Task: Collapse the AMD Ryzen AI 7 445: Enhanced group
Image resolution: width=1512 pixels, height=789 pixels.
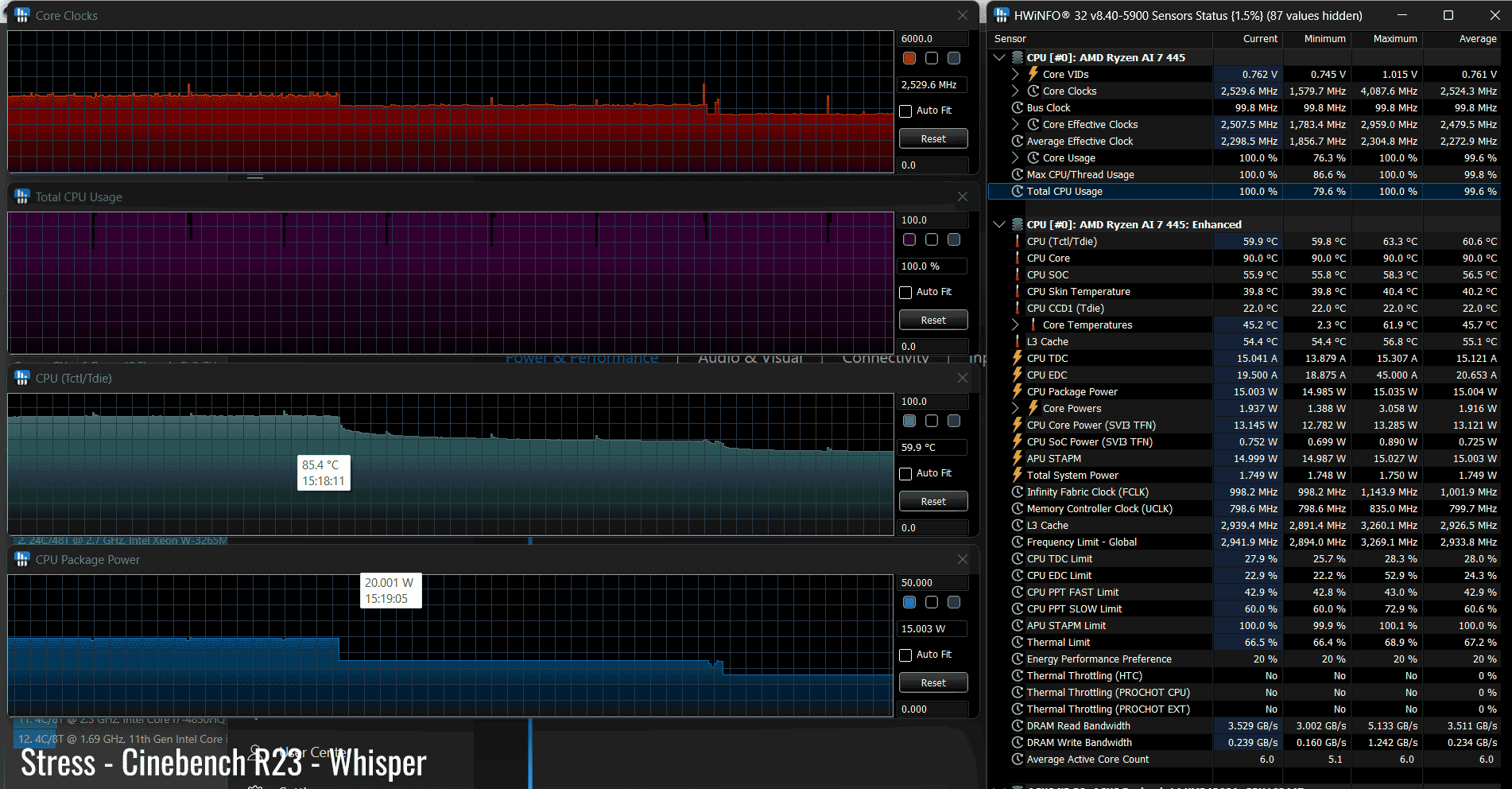Action: point(999,224)
